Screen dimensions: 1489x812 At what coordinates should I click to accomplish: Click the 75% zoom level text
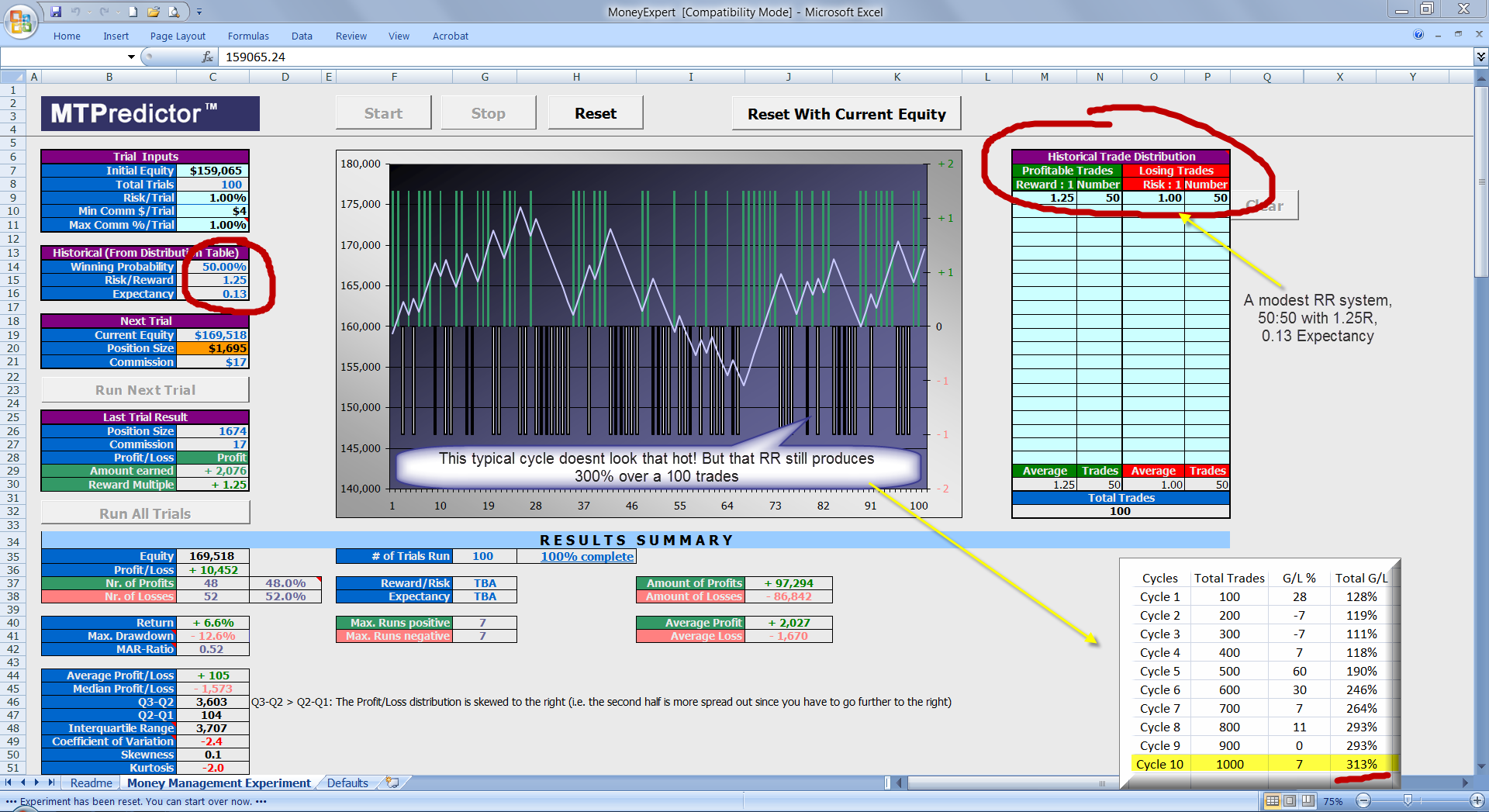click(1333, 801)
